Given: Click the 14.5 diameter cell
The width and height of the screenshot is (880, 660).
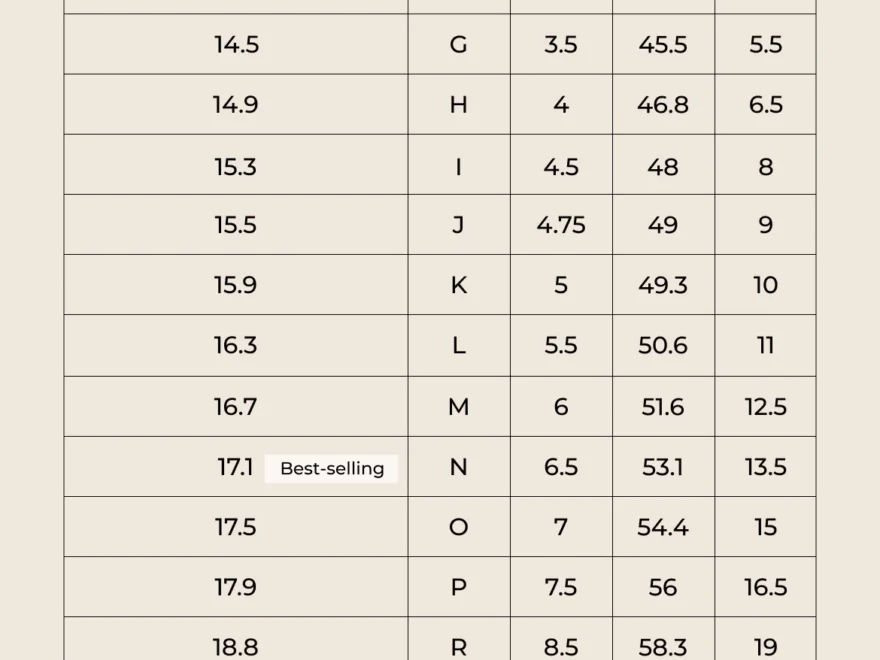Looking at the screenshot, I should coord(235,44).
